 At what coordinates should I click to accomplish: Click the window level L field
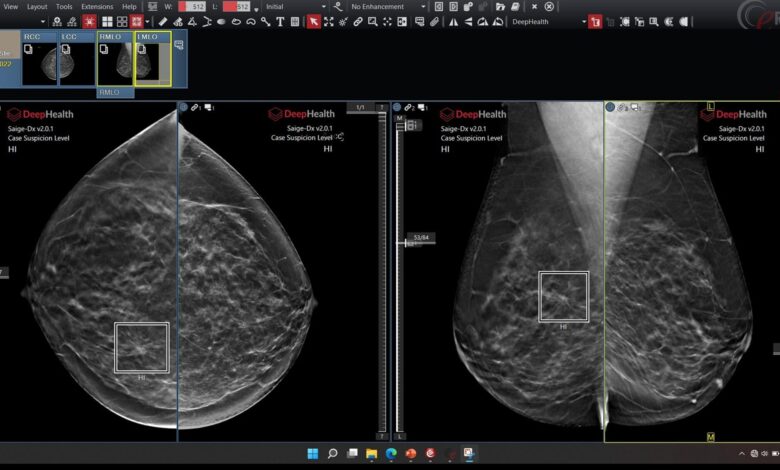pos(236,6)
